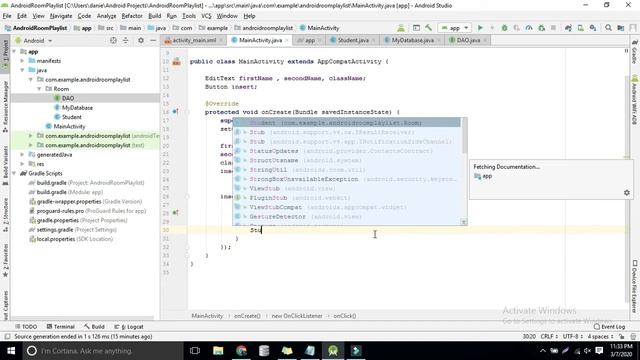Switch to DAO.java editor tab
Image resolution: width=640 pixels, height=360 pixels.
[x=468, y=40]
